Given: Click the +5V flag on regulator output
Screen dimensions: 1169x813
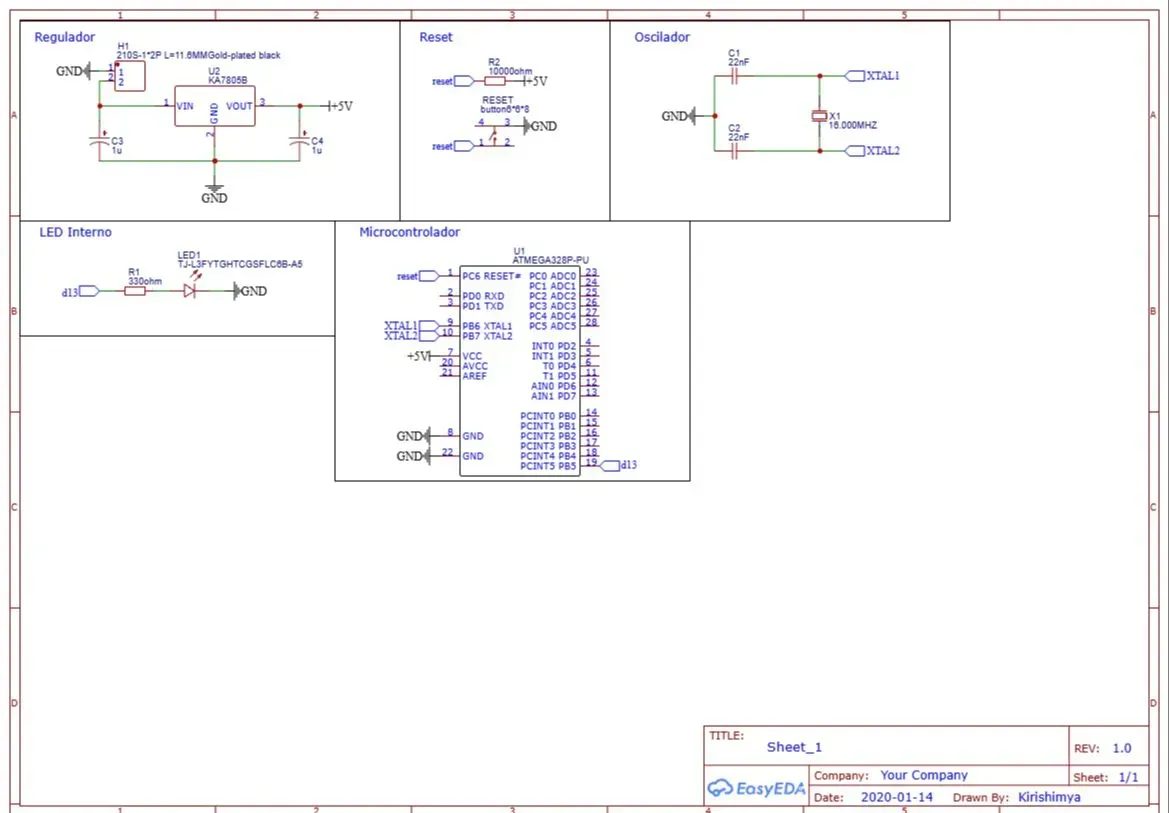Looking at the screenshot, I should pyautogui.click(x=339, y=106).
